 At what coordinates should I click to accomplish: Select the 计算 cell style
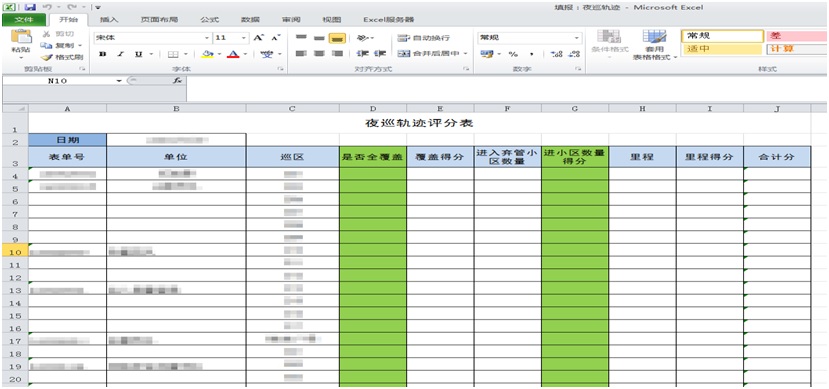click(x=797, y=50)
